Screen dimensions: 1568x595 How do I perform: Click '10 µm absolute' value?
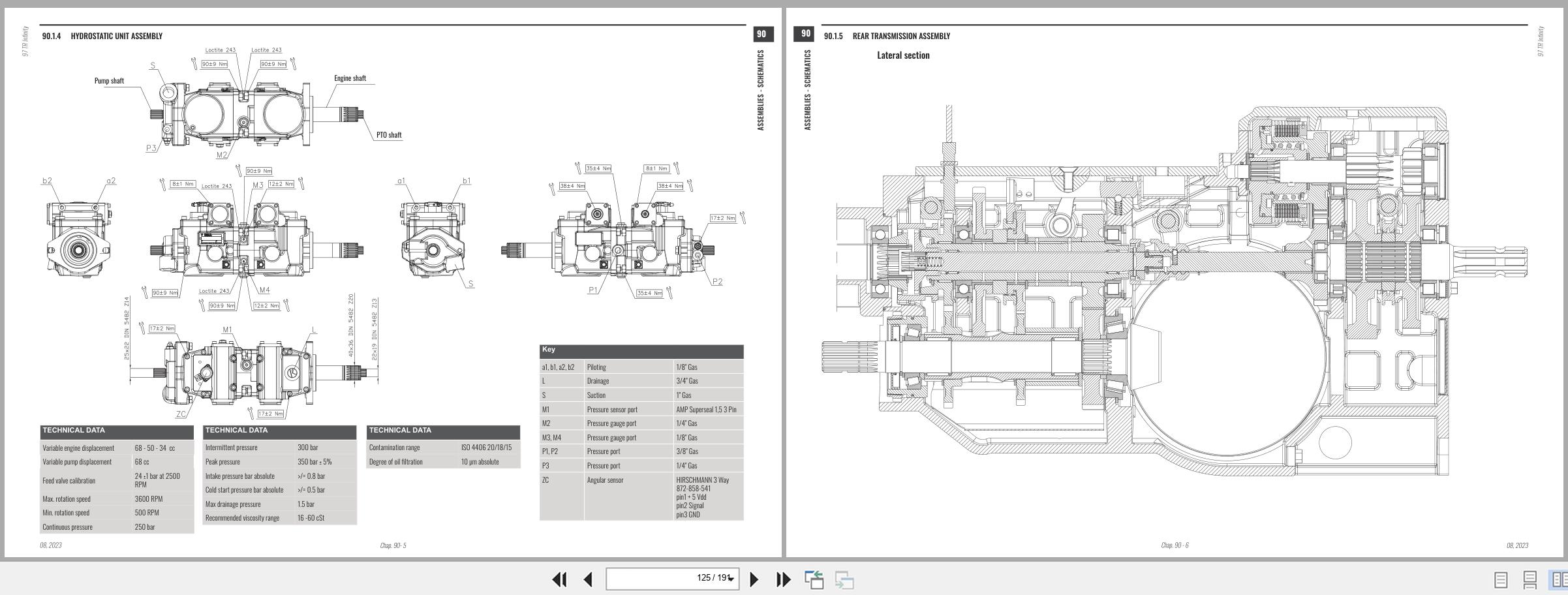tap(480, 462)
